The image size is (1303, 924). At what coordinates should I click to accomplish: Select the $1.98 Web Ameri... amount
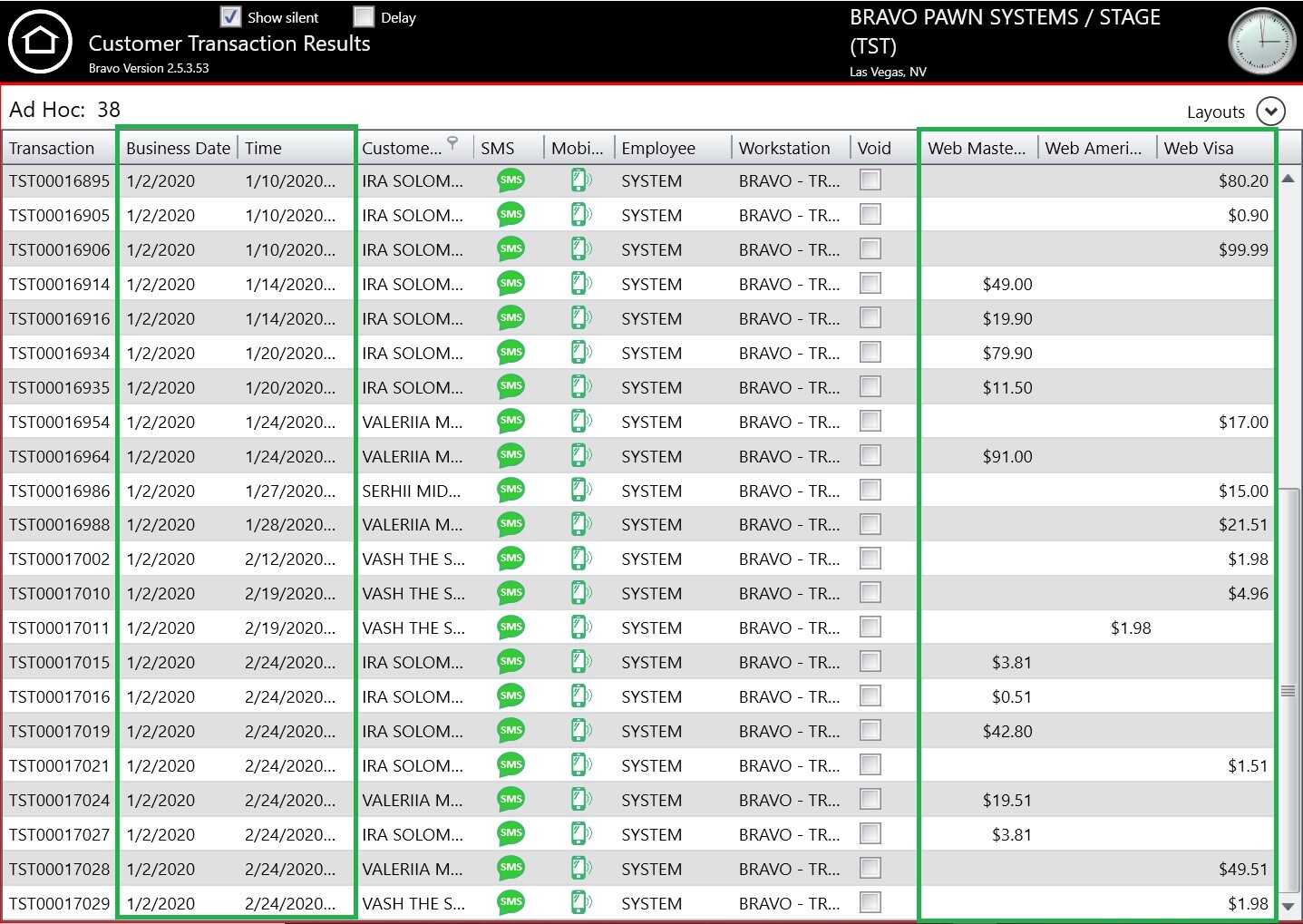point(1131,627)
